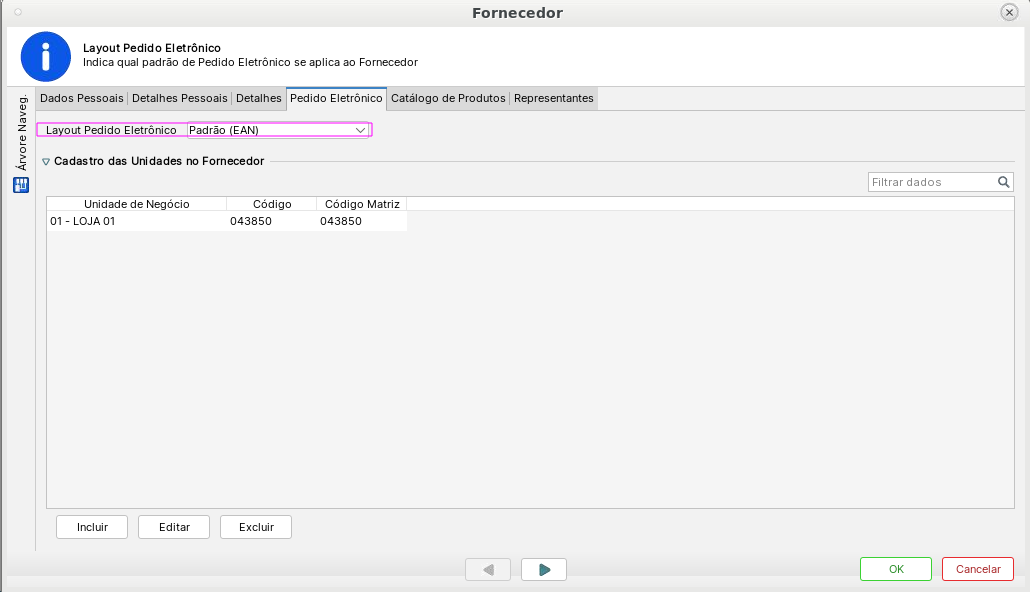Screen dimensions: 1030x592
Task: Click the Cancelar button
Action: point(978,569)
